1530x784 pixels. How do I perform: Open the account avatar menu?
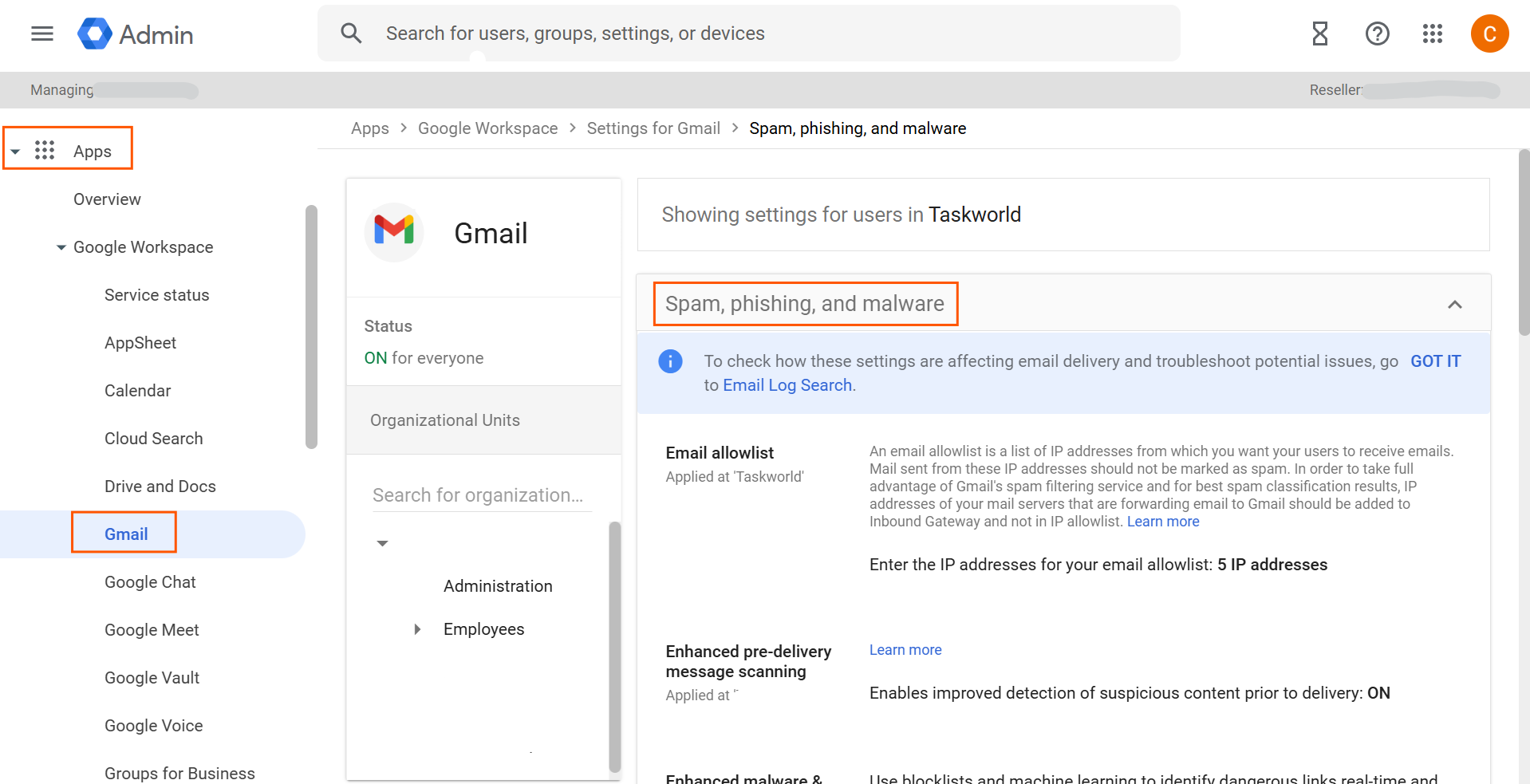coord(1489,33)
